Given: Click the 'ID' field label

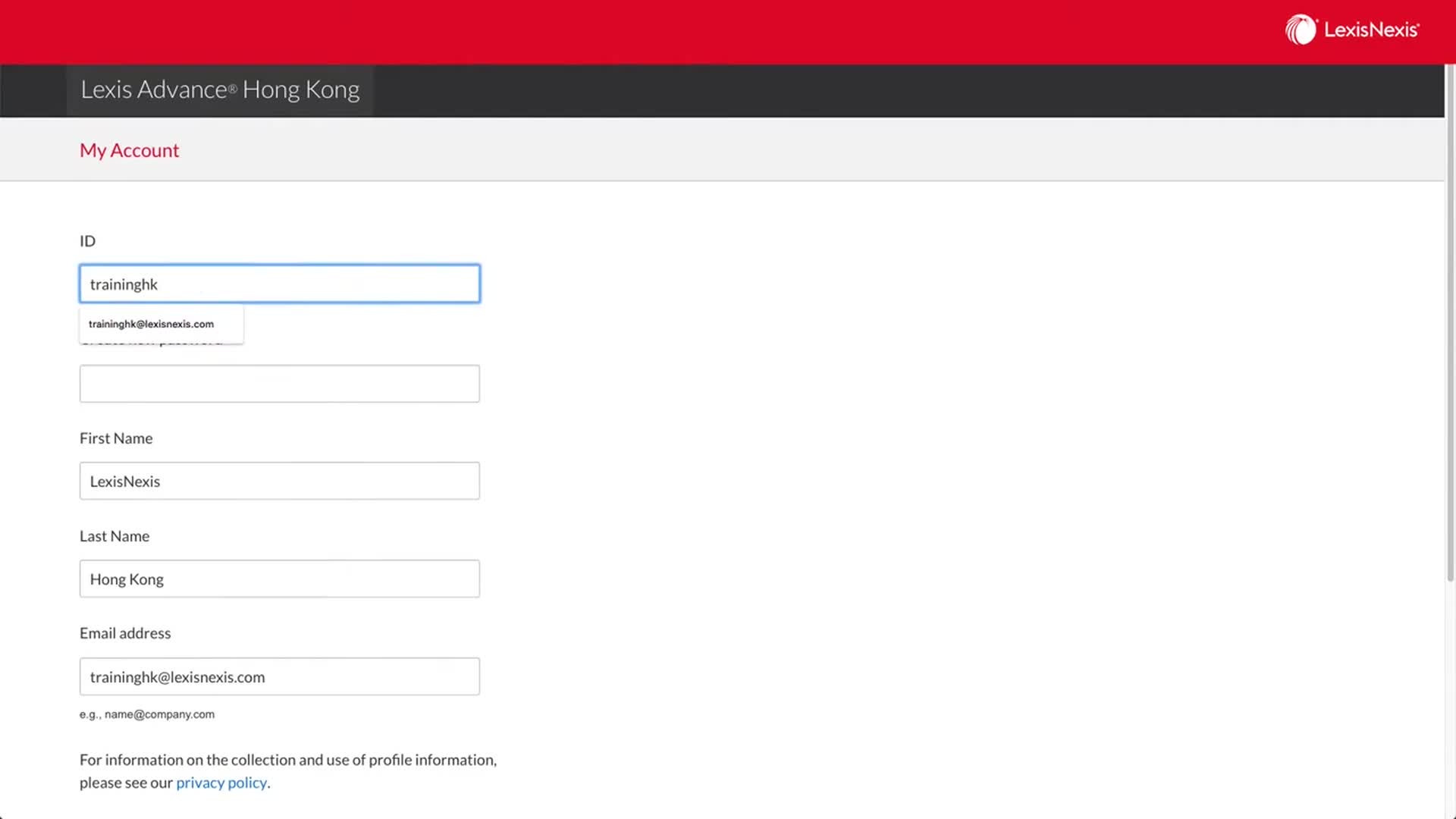Looking at the screenshot, I should click(x=88, y=241).
